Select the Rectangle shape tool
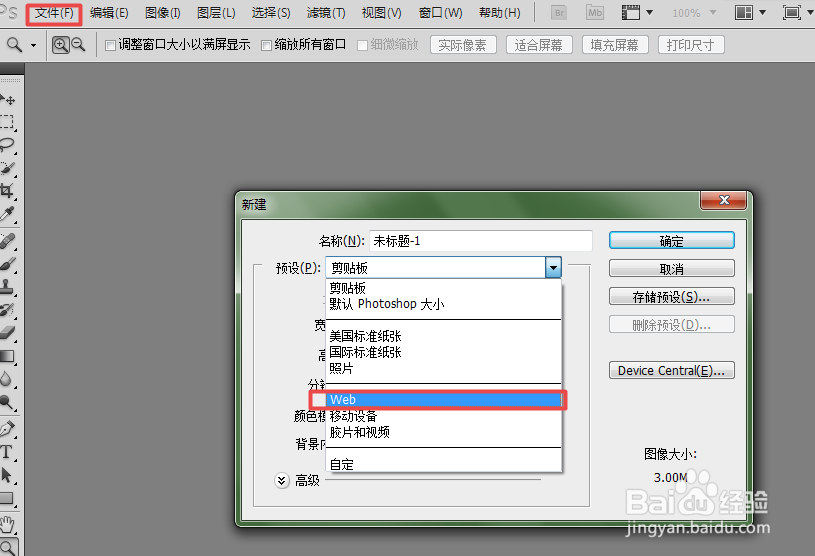This screenshot has width=815, height=556. click(x=7, y=498)
